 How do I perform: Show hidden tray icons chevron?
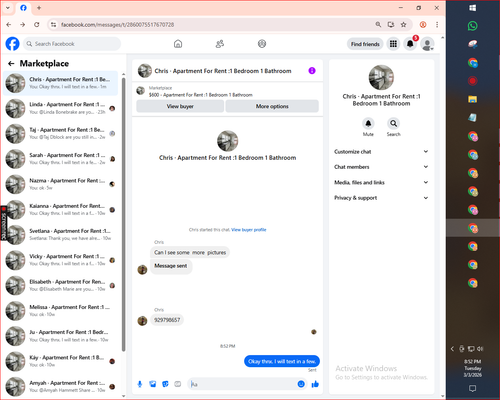[x=452, y=349]
